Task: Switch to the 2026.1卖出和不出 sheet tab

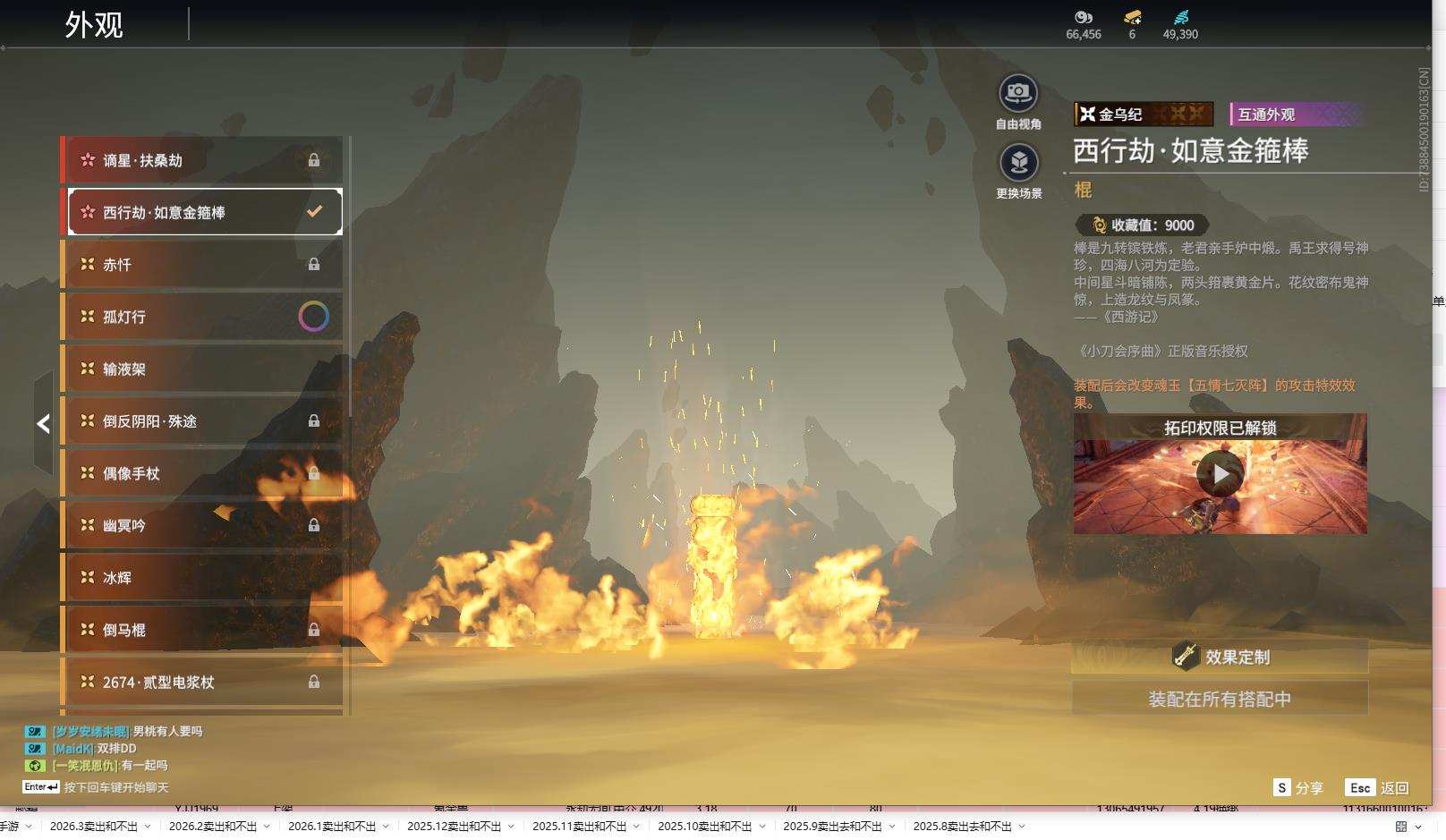Action: pos(331,827)
